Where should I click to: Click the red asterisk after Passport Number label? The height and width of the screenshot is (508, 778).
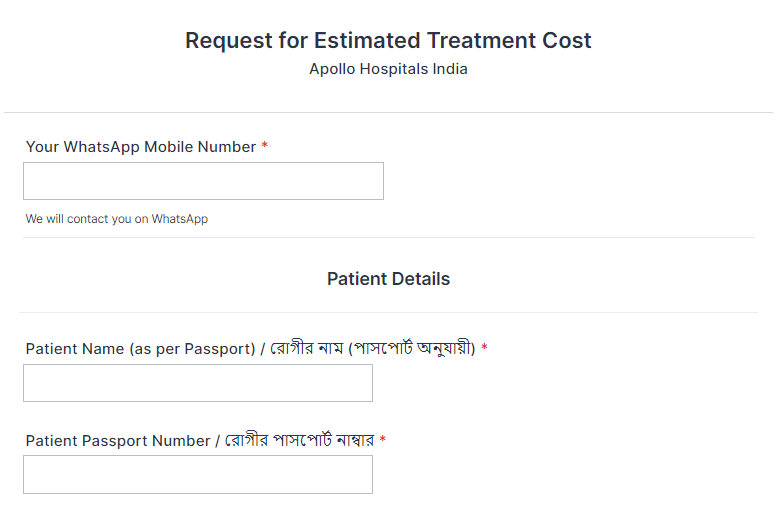(383, 441)
